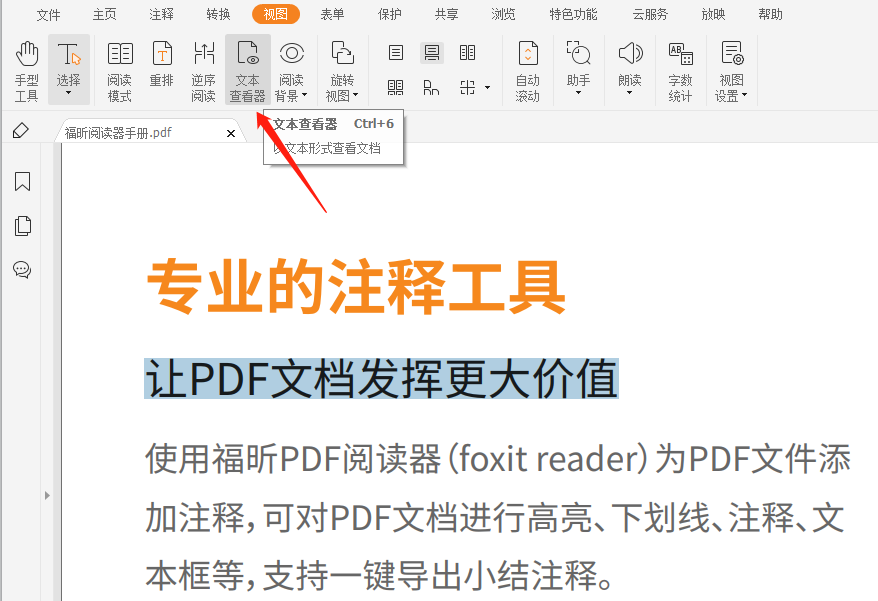Open the 转换 ribbon tab

click(x=218, y=15)
